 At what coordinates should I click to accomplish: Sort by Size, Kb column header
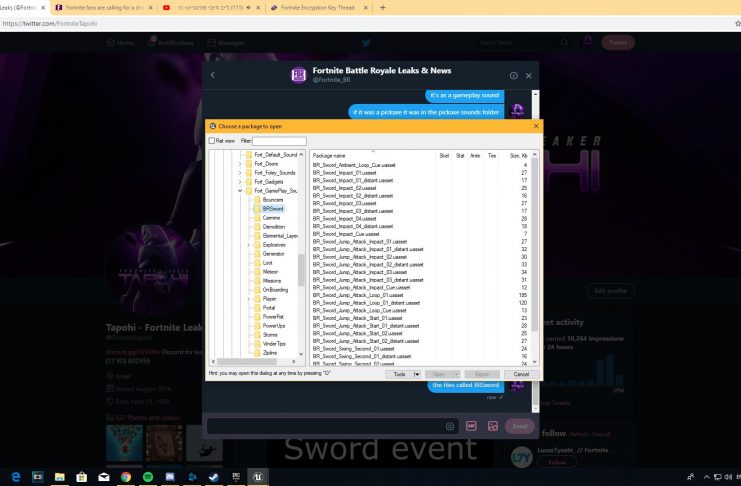[x=518, y=156]
